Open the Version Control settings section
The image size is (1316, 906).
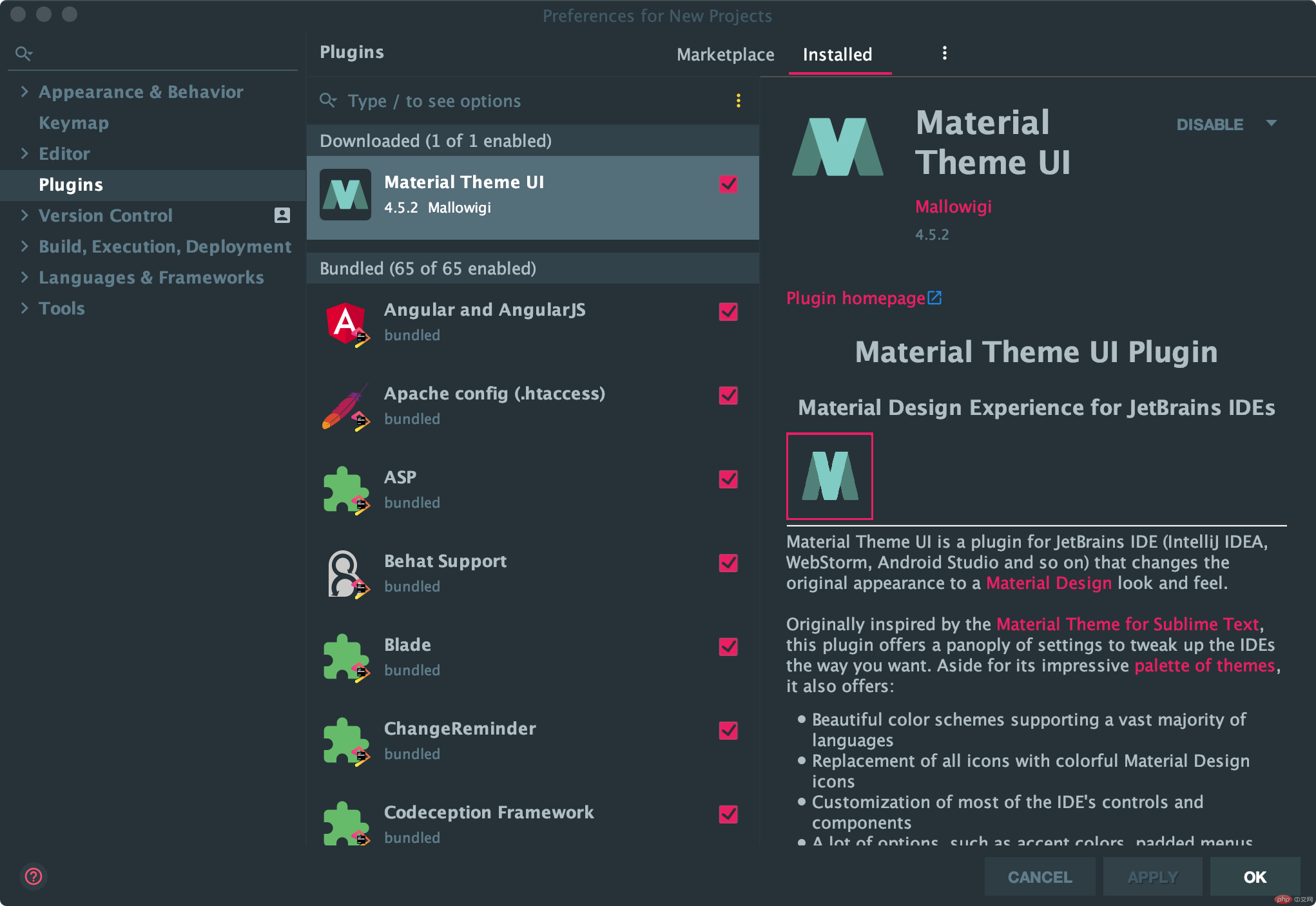point(106,215)
